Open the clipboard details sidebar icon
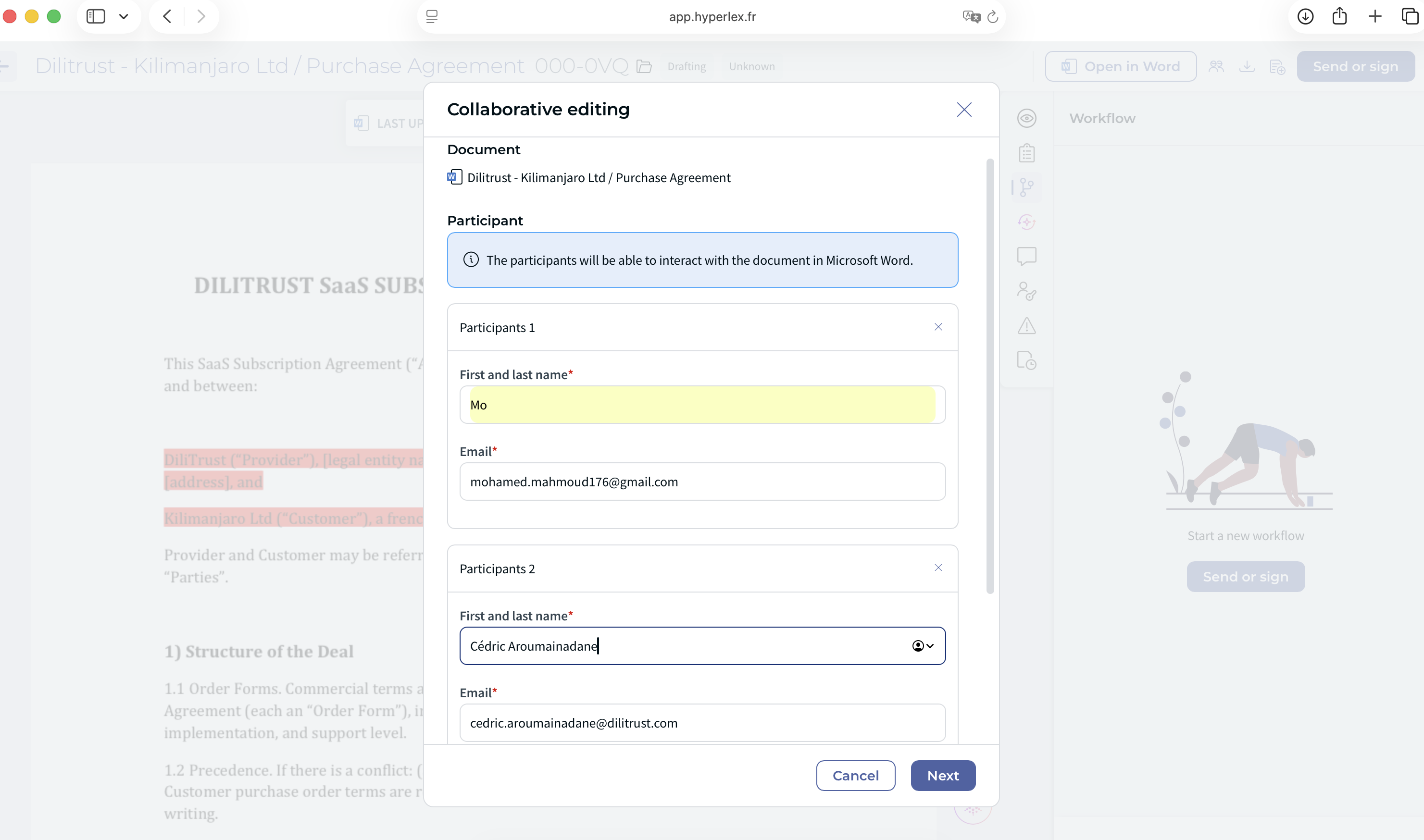This screenshot has height=840, width=1424. 1026,153
